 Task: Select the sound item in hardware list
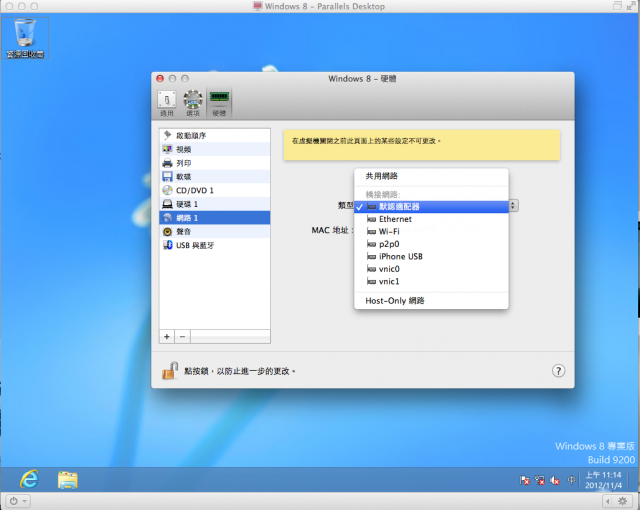[215, 232]
